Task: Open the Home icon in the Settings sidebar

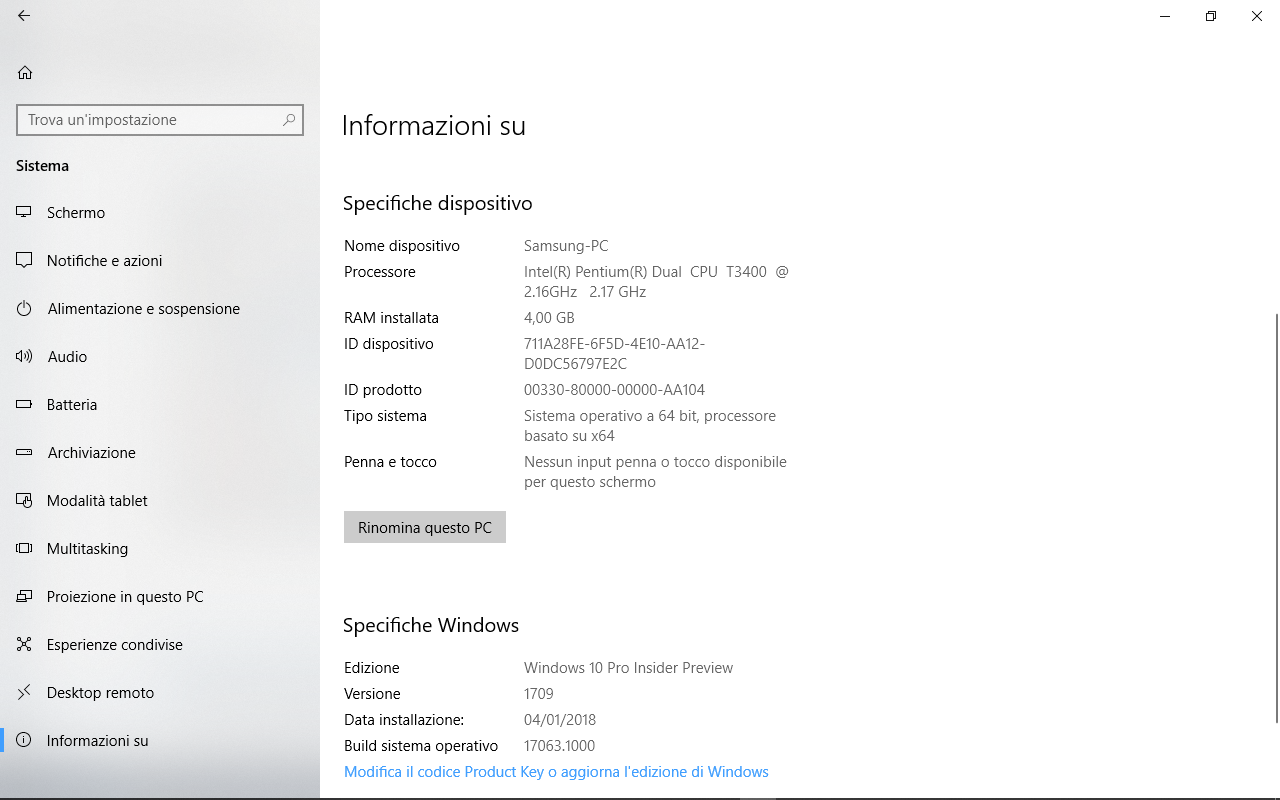Action: 25,72
